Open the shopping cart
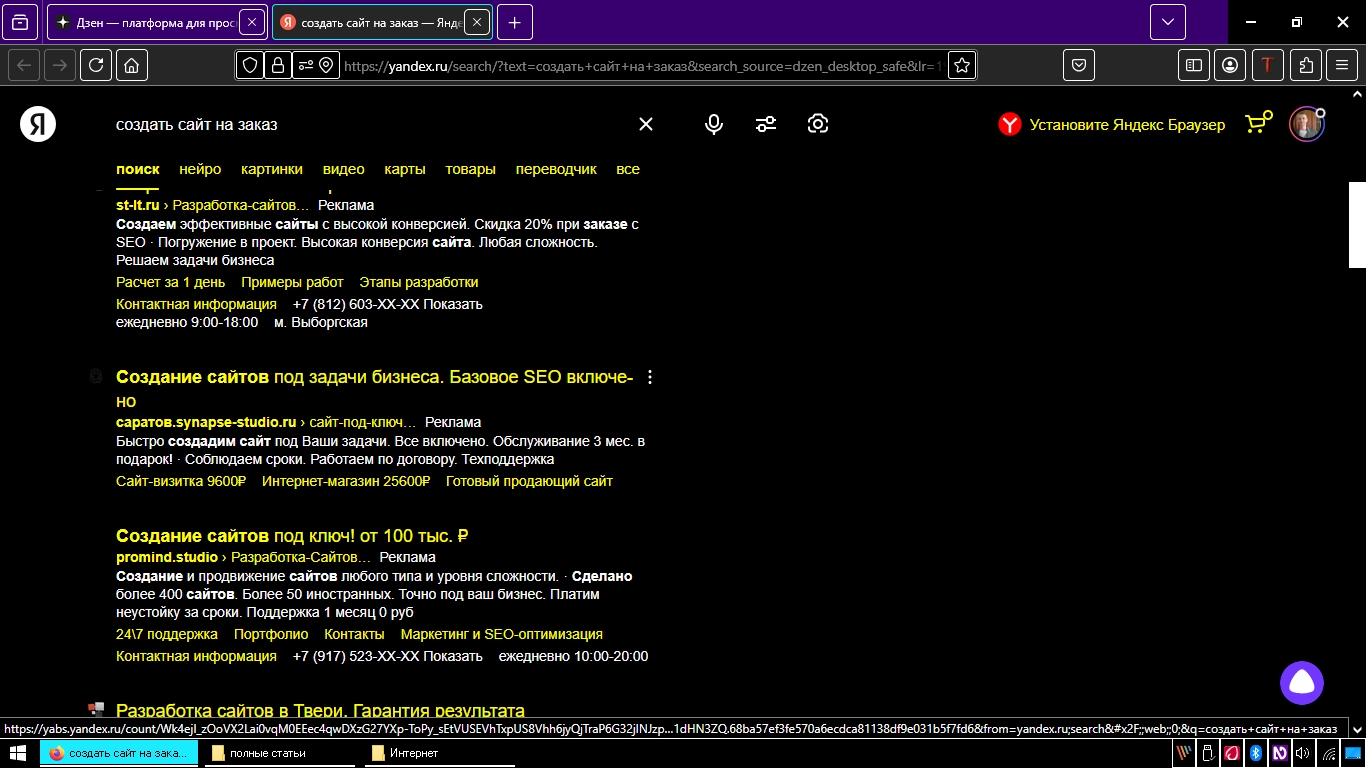Viewport: 1366px width, 768px height. (x=1257, y=123)
